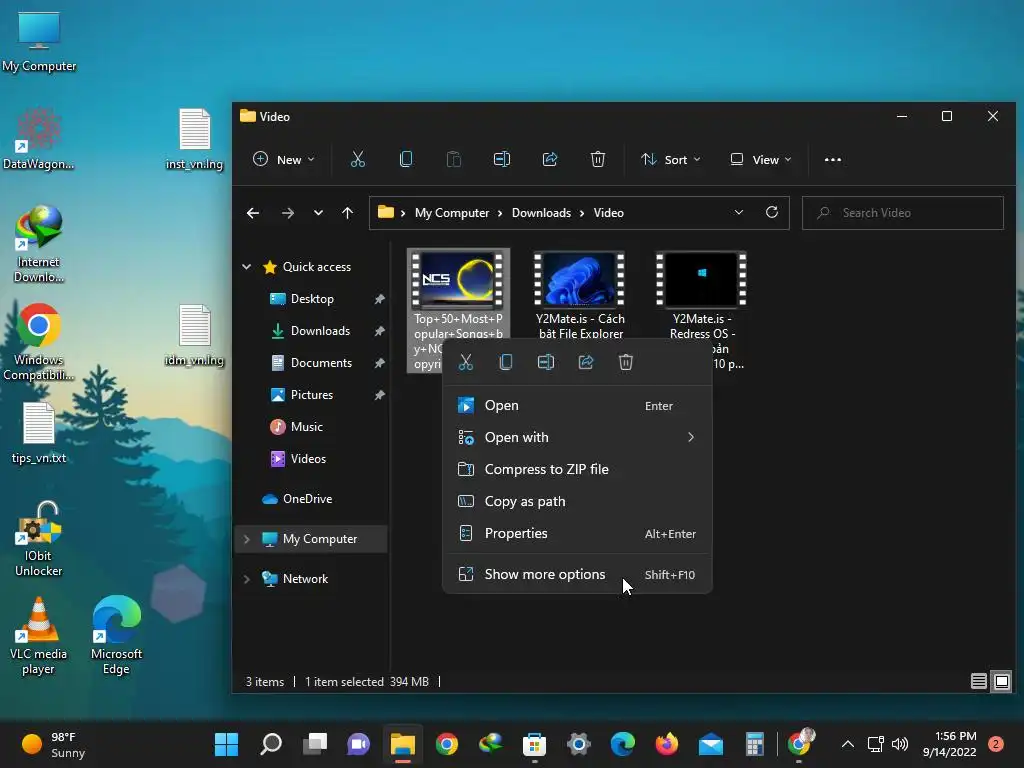Viewport: 1024px width, 768px height.
Task: Open Settings gear on the taskbar
Action: (x=579, y=744)
